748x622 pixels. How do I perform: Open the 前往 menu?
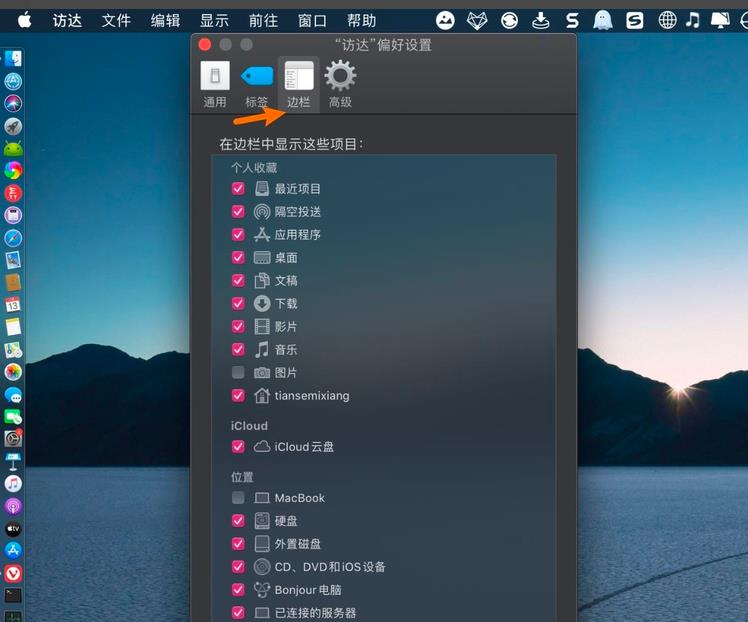pyautogui.click(x=263, y=21)
